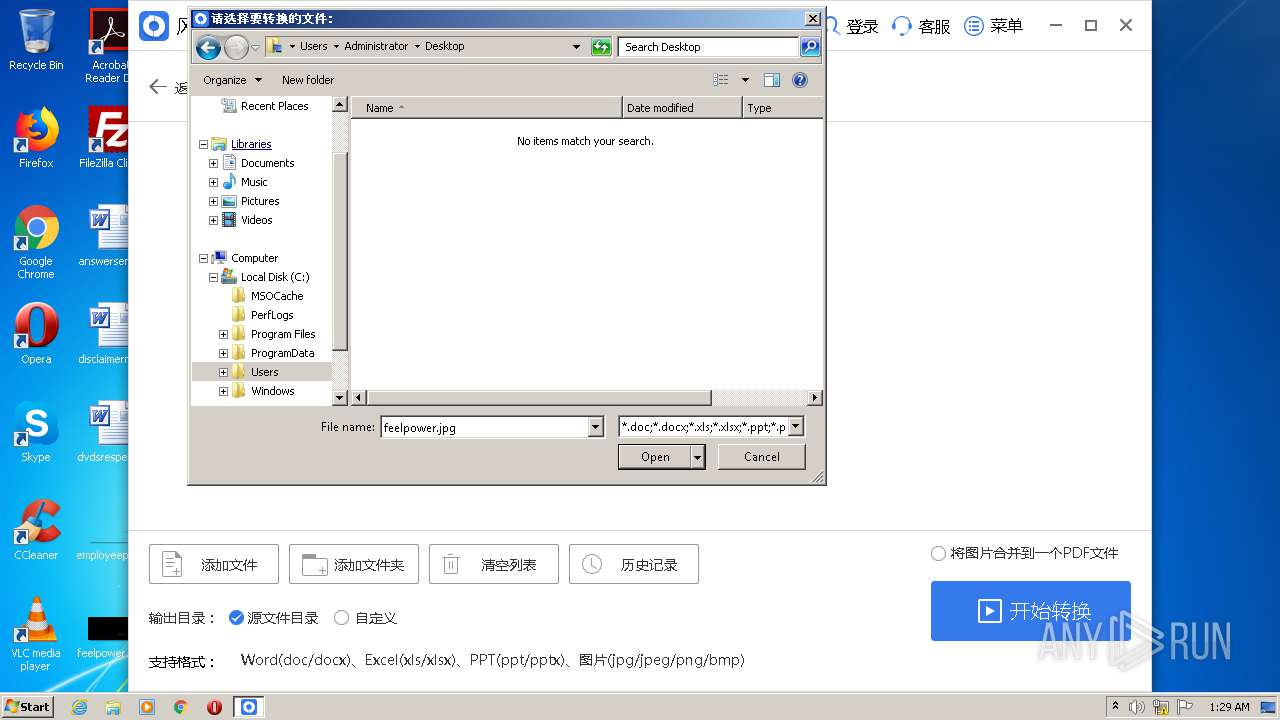Click the Open button

tap(655, 457)
